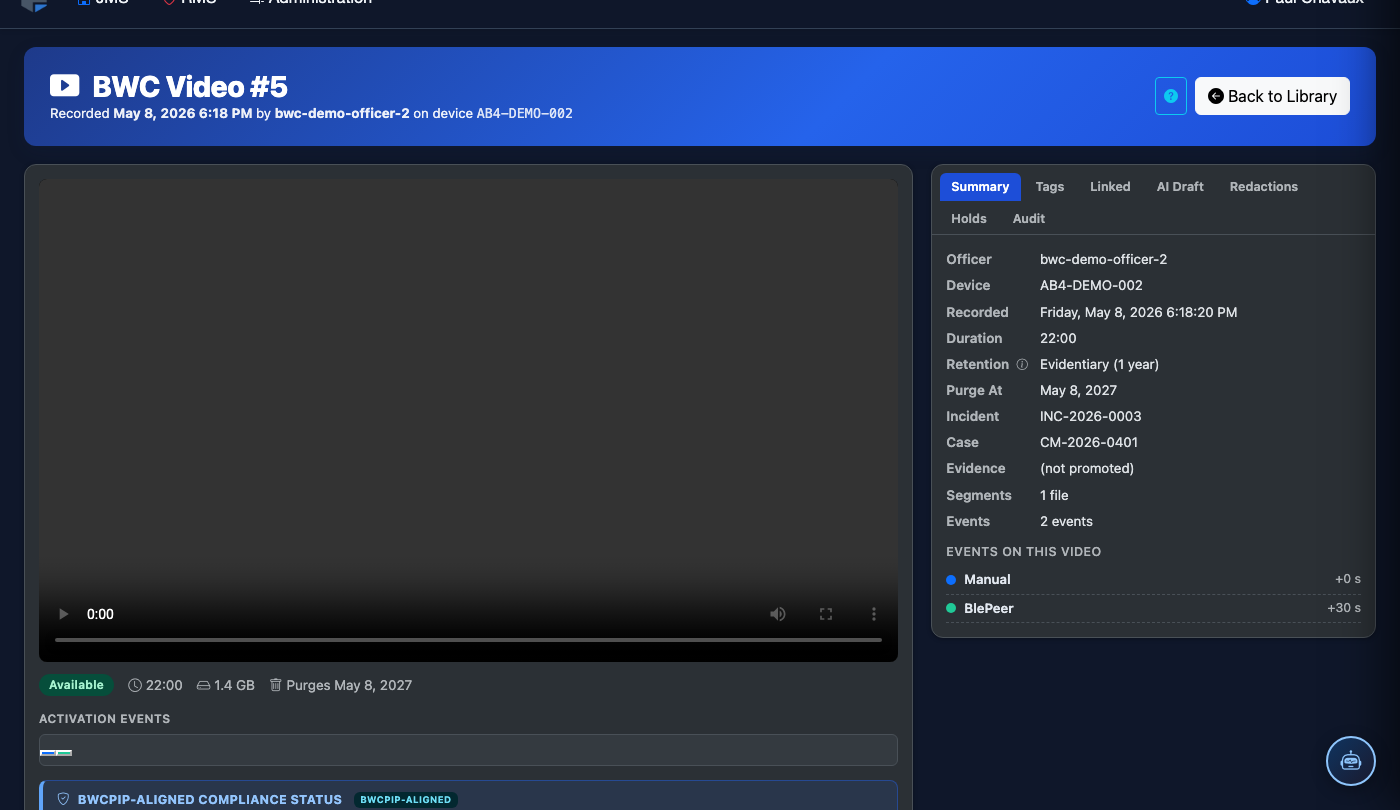
Task: Click the video seek progress bar
Action: click(468, 640)
